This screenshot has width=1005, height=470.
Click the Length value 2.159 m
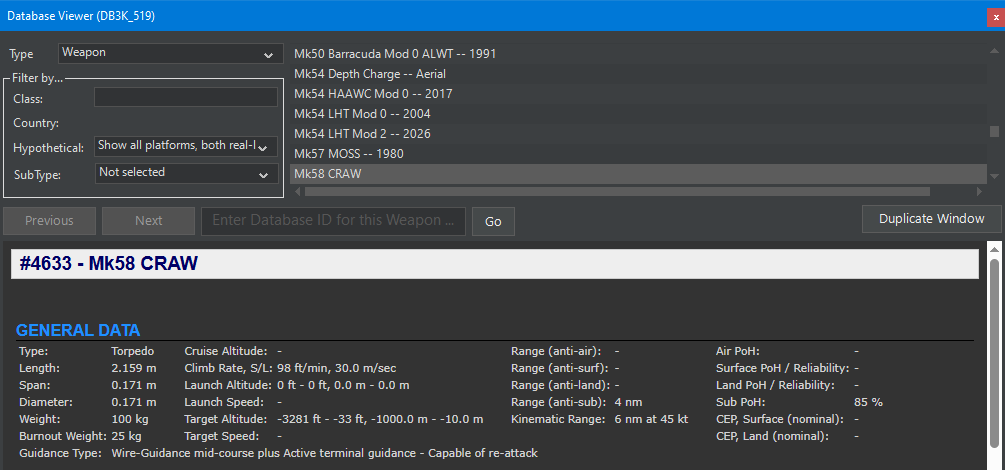[133, 369]
